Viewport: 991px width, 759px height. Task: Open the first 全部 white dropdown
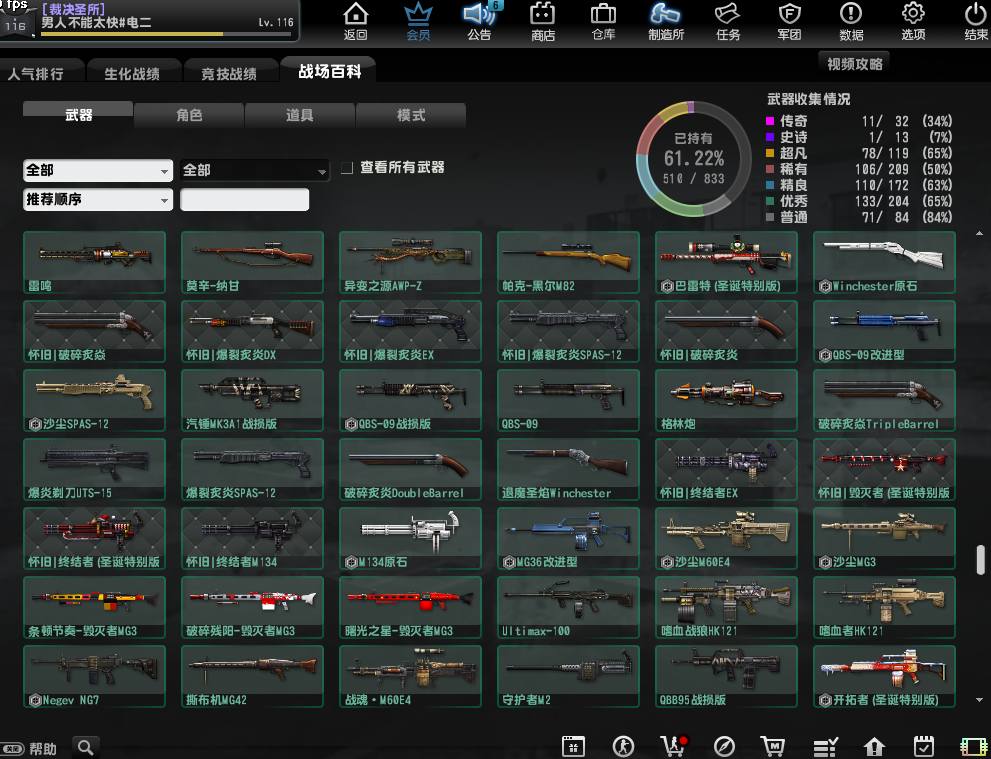98,171
